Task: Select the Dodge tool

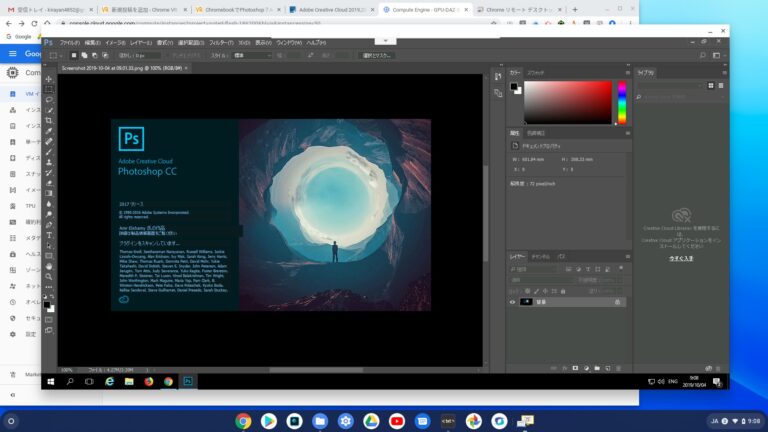Action: click(x=48, y=215)
